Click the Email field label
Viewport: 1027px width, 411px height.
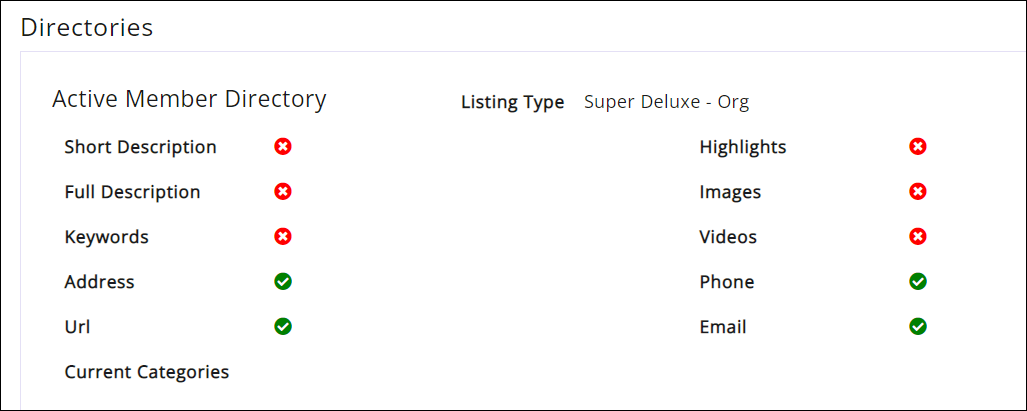pyautogui.click(x=723, y=327)
